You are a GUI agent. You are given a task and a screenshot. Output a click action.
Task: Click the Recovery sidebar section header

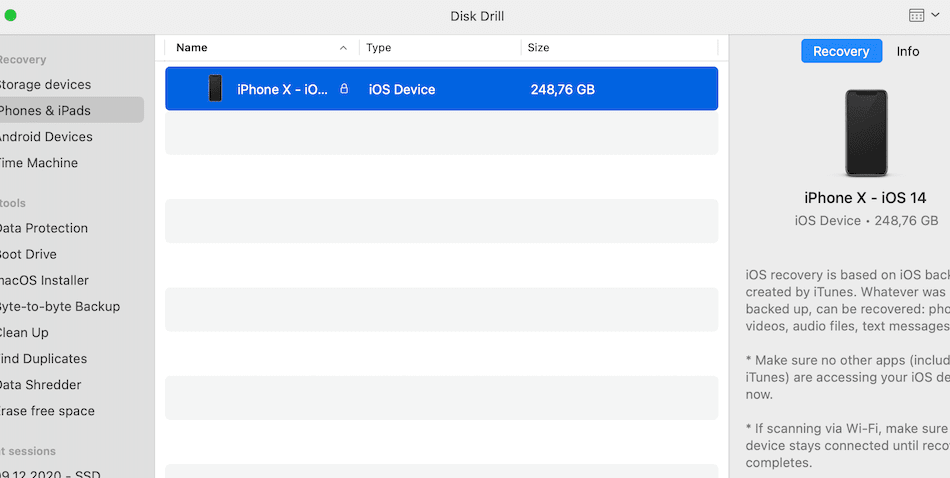[x=22, y=59]
